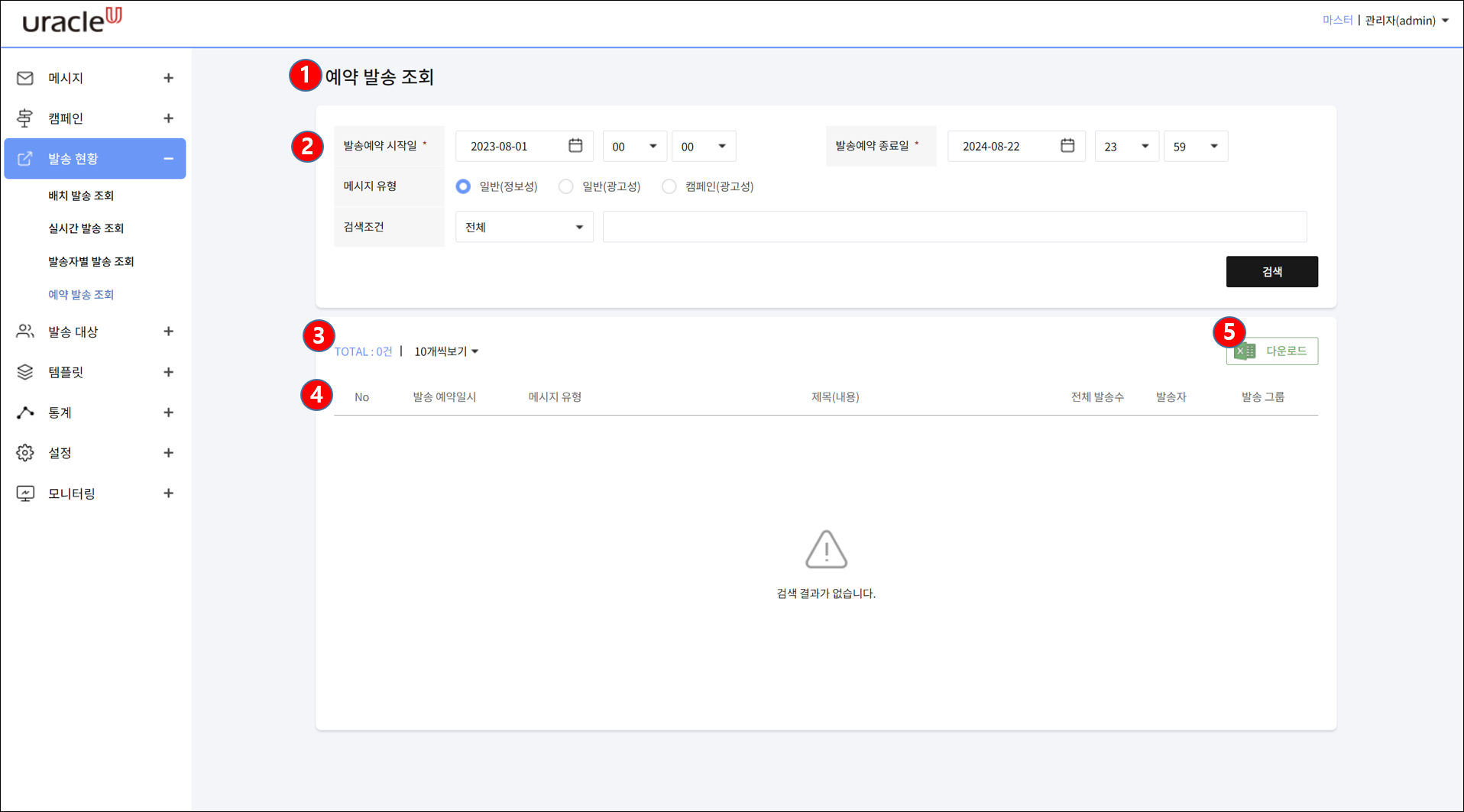Viewport: 1464px width, 812px height.
Task: Click the TOTAL : 0건 text
Action: click(x=363, y=351)
